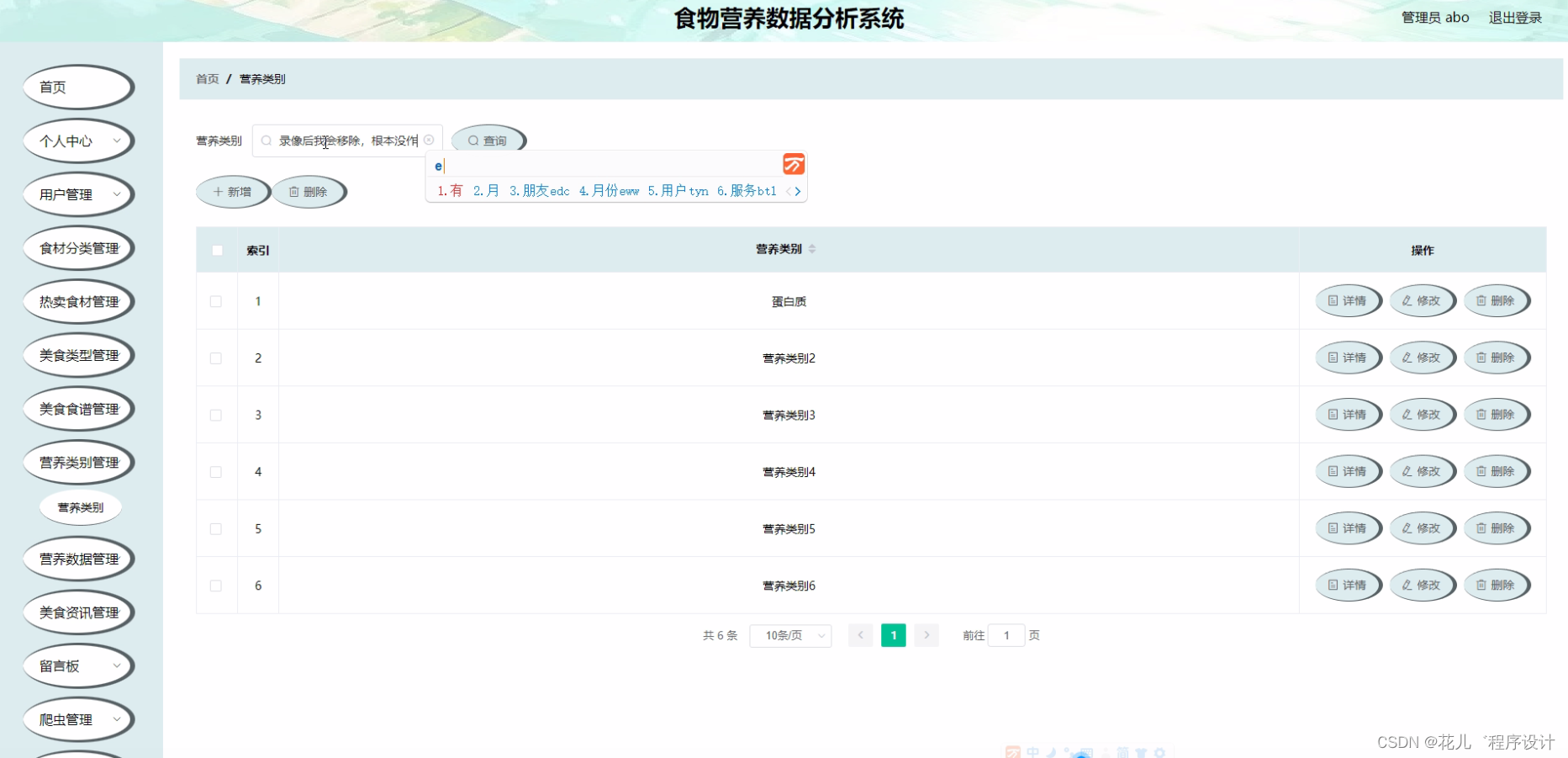The height and width of the screenshot is (758, 1568).
Task: Click the 前往 page number input field
Action: 1006,635
